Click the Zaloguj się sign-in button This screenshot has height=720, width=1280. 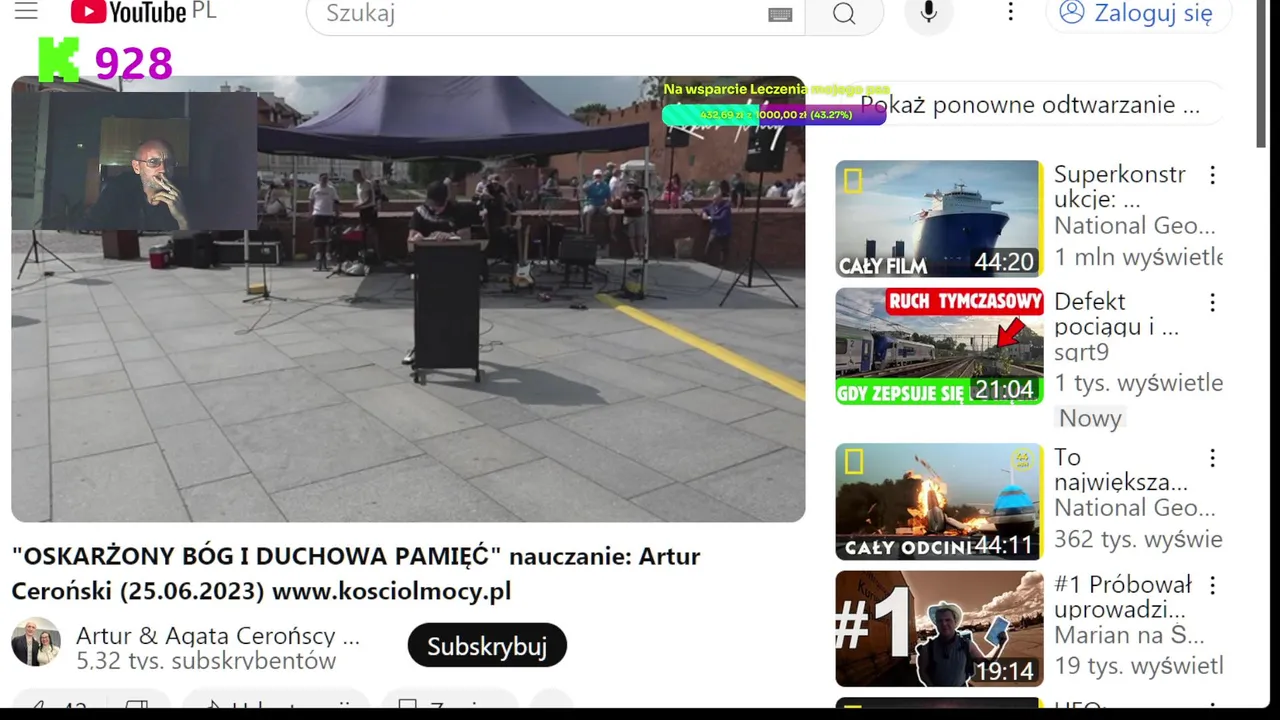tap(1139, 13)
